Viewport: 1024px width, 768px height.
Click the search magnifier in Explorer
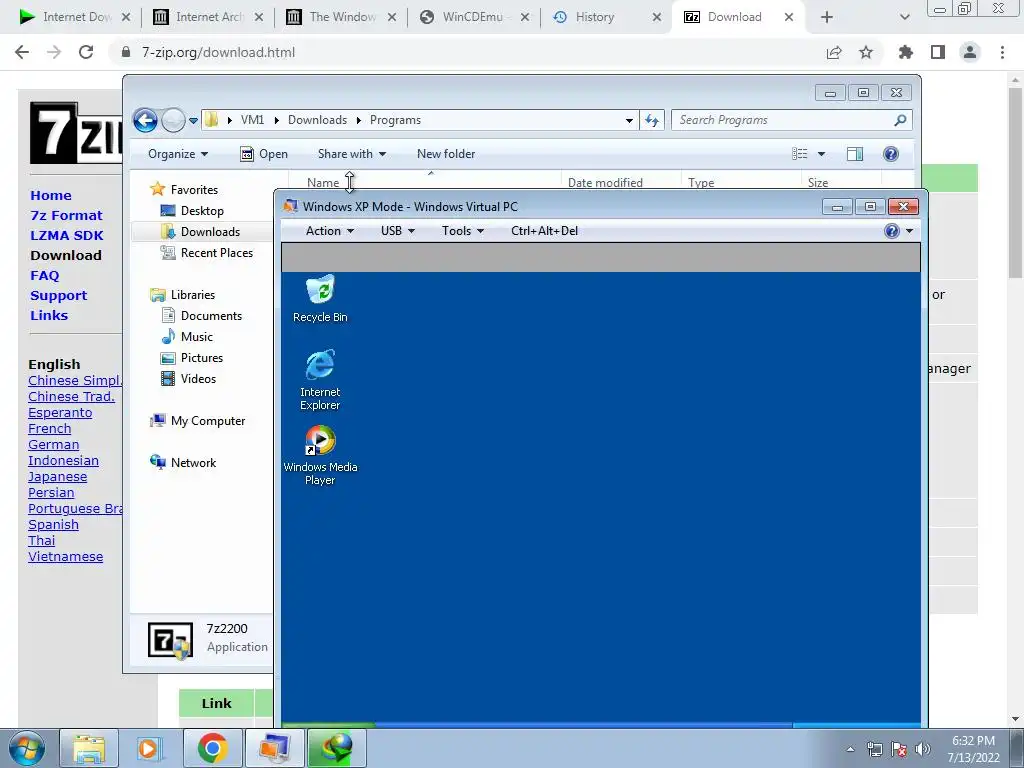(x=900, y=120)
